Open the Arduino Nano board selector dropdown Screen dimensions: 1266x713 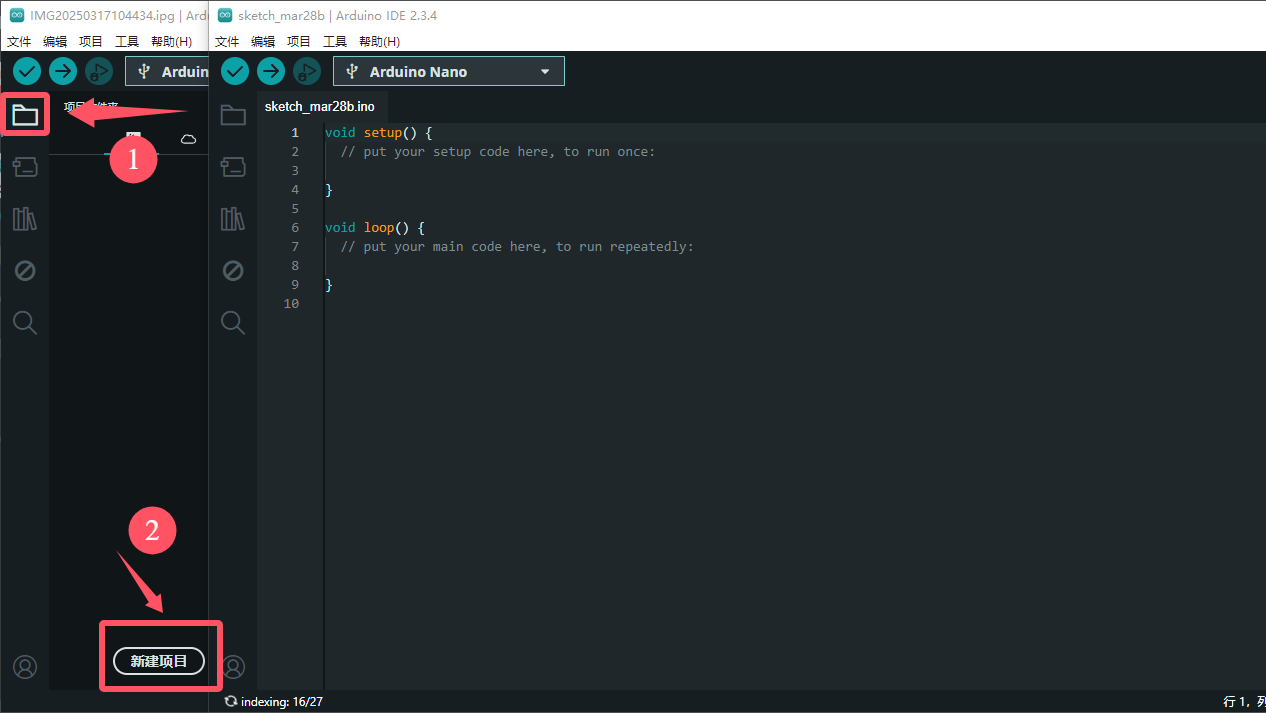(449, 71)
